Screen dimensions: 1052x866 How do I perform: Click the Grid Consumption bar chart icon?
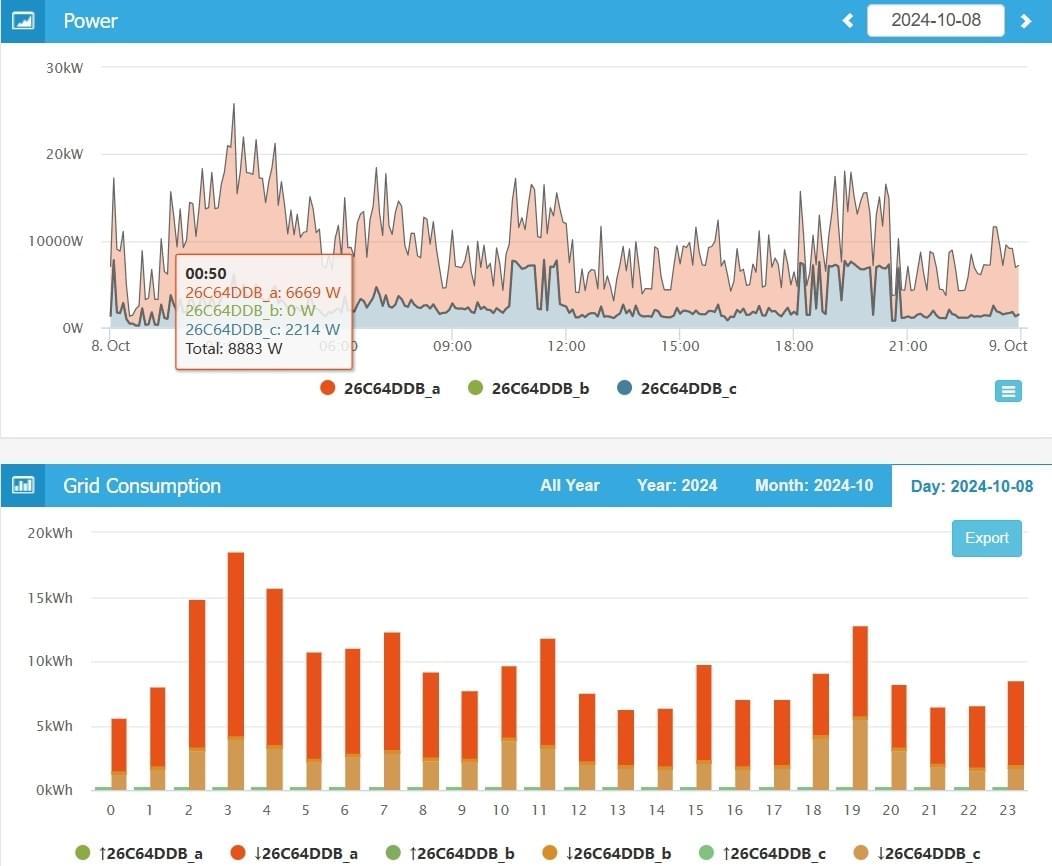pyautogui.click(x=23, y=485)
